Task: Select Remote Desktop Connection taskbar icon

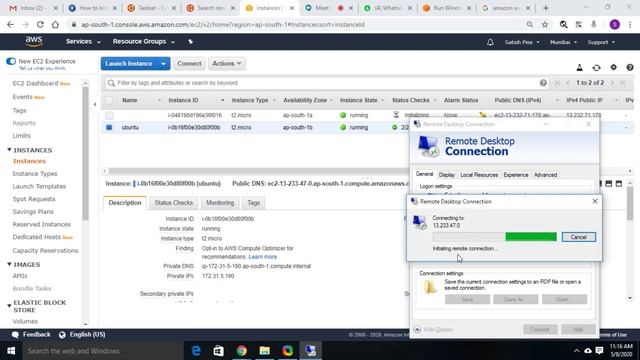Action: (x=310, y=351)
